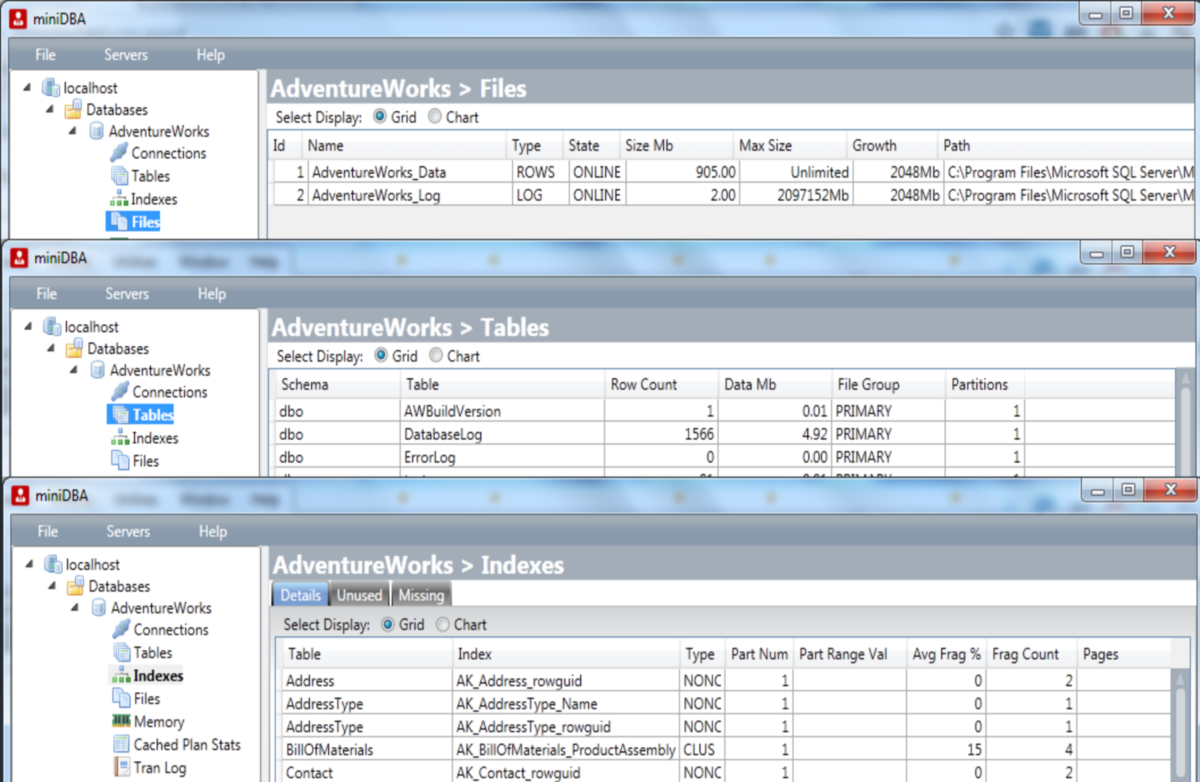Collapse Databases node in Files window
Viewport: 1200px width, 782px height.
tap(49, 110)
